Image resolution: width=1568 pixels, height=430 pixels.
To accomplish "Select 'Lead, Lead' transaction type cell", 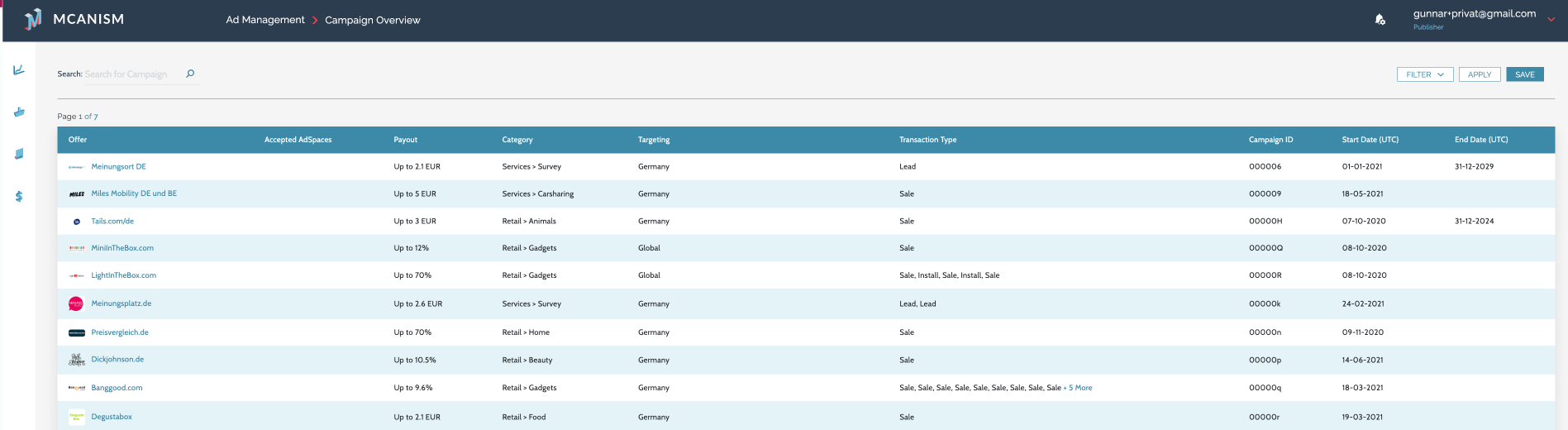I will coord(917,303).
